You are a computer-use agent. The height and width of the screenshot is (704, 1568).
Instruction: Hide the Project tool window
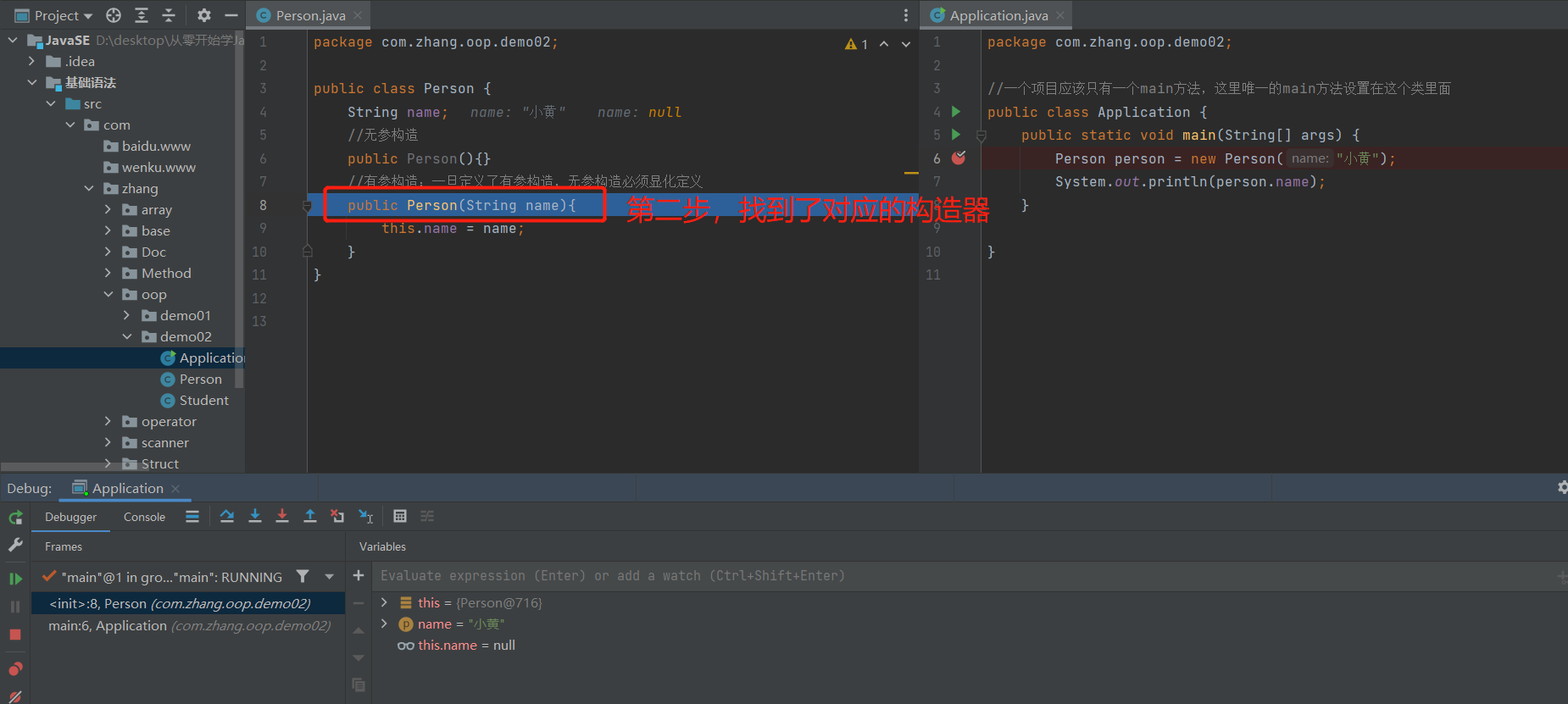pyautogui.click(x=231, y=15)
